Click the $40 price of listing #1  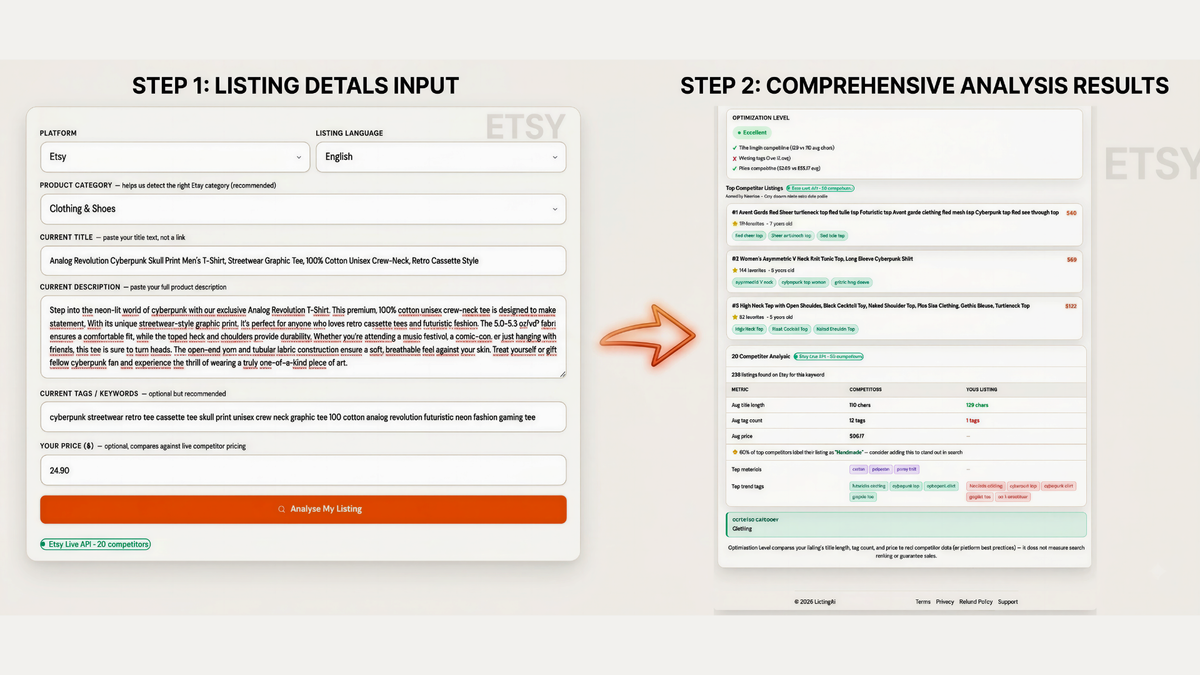(1071, 213)
